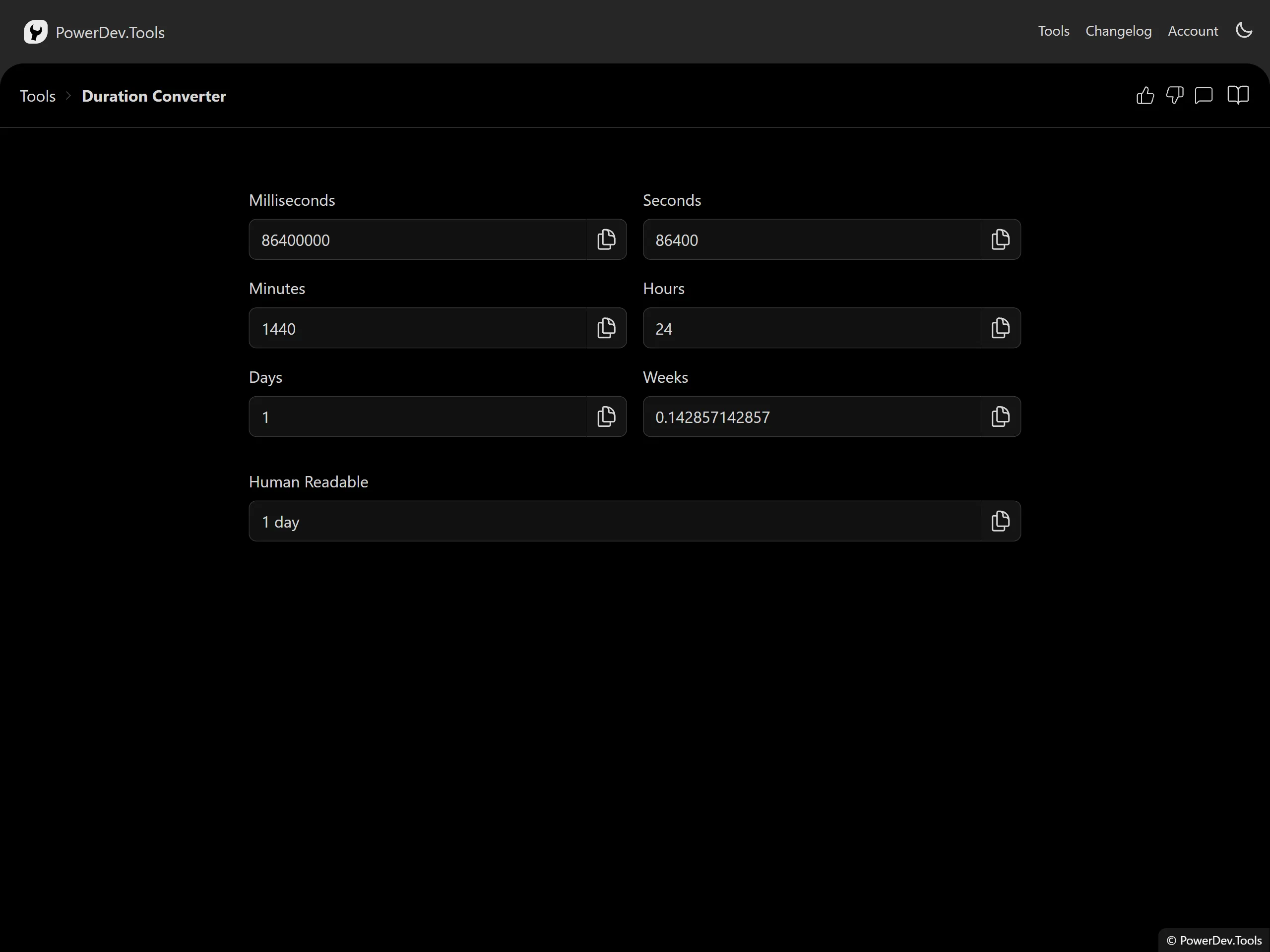
Task: Click the thumbs down icon
Action: coord(1175,95)
